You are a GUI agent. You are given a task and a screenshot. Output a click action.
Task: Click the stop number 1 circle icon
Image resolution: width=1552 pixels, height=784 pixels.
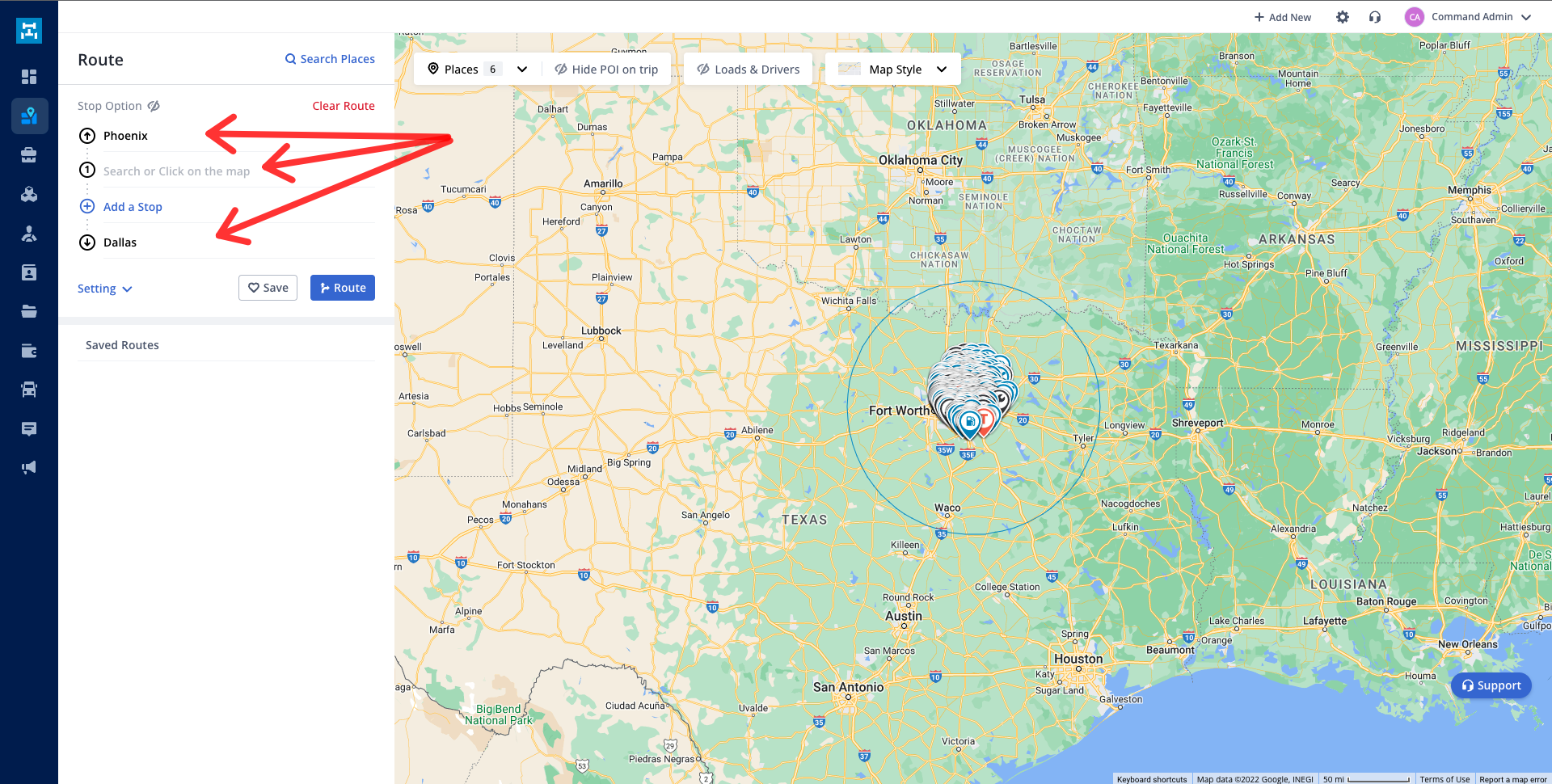point(87,171)
